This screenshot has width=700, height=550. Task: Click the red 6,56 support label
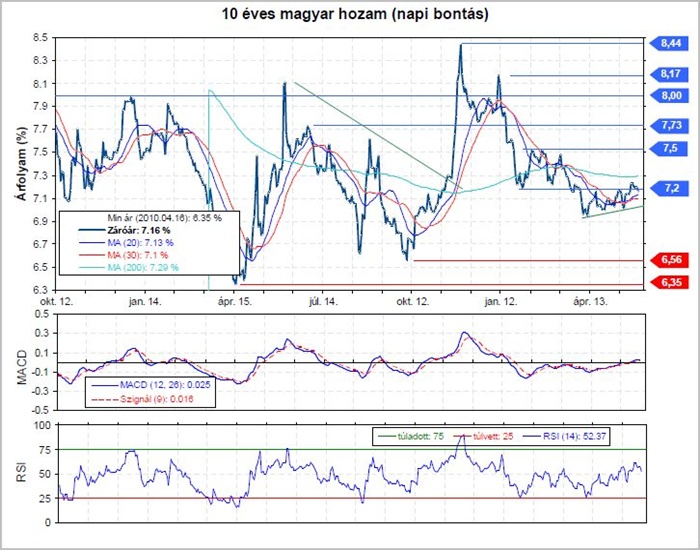point(672,260)
